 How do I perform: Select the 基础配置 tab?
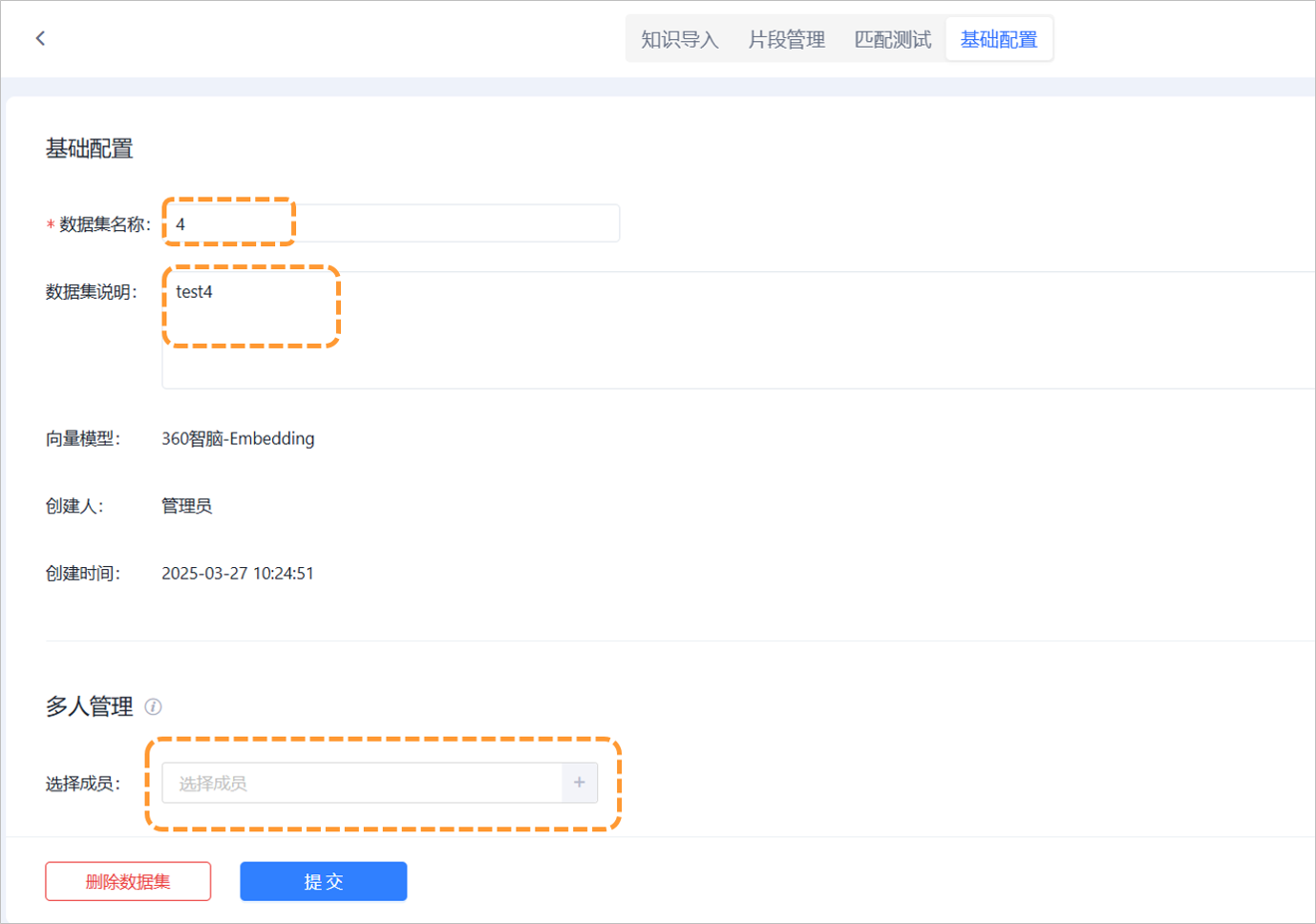998,39
